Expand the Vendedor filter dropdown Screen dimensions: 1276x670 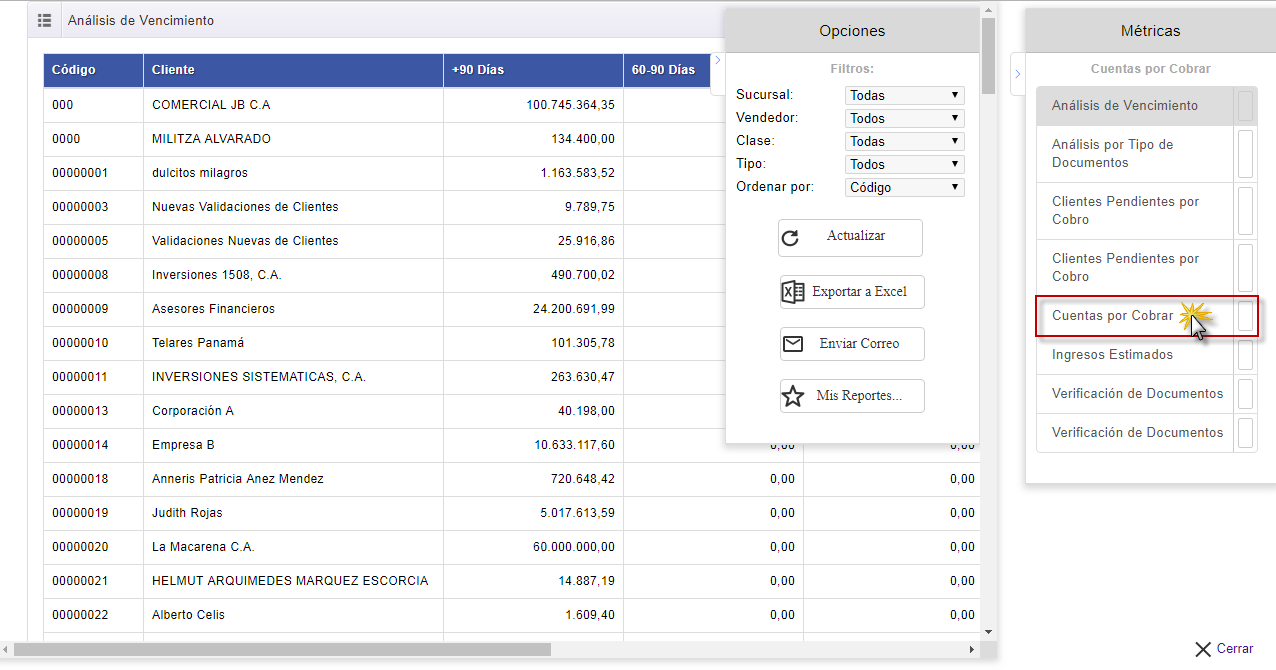(x=904, y=118)
